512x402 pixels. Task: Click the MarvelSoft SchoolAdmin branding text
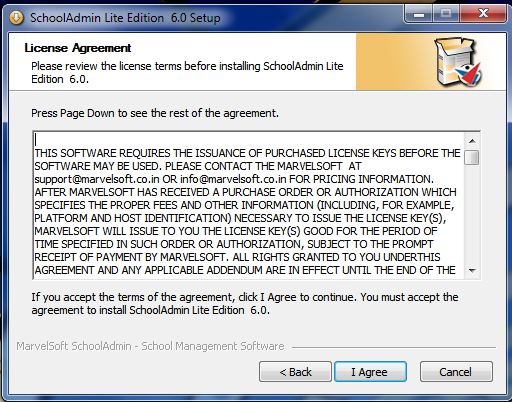[150, 346]
